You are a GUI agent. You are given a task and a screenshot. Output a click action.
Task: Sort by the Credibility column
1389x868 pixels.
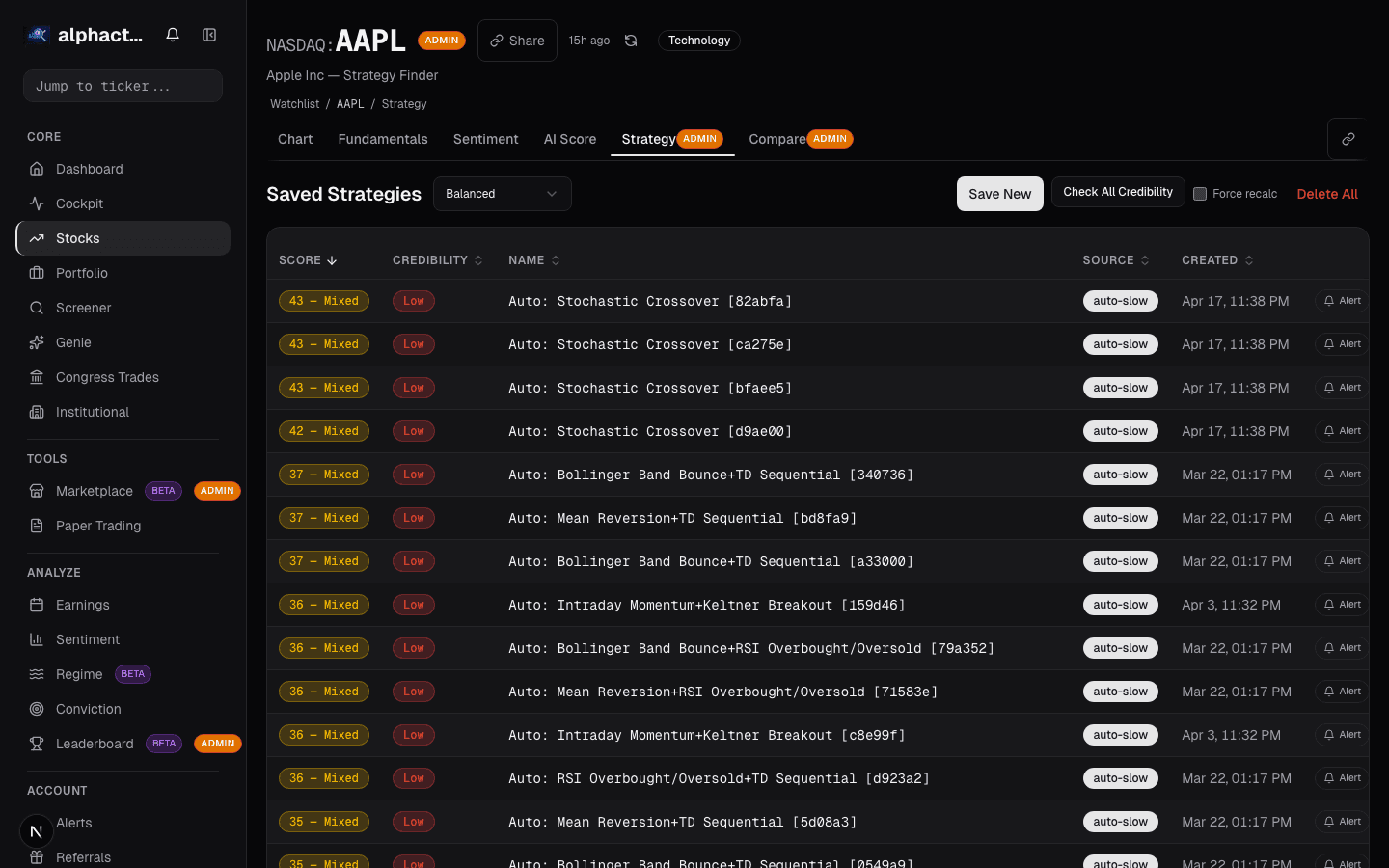click(437, 259)
